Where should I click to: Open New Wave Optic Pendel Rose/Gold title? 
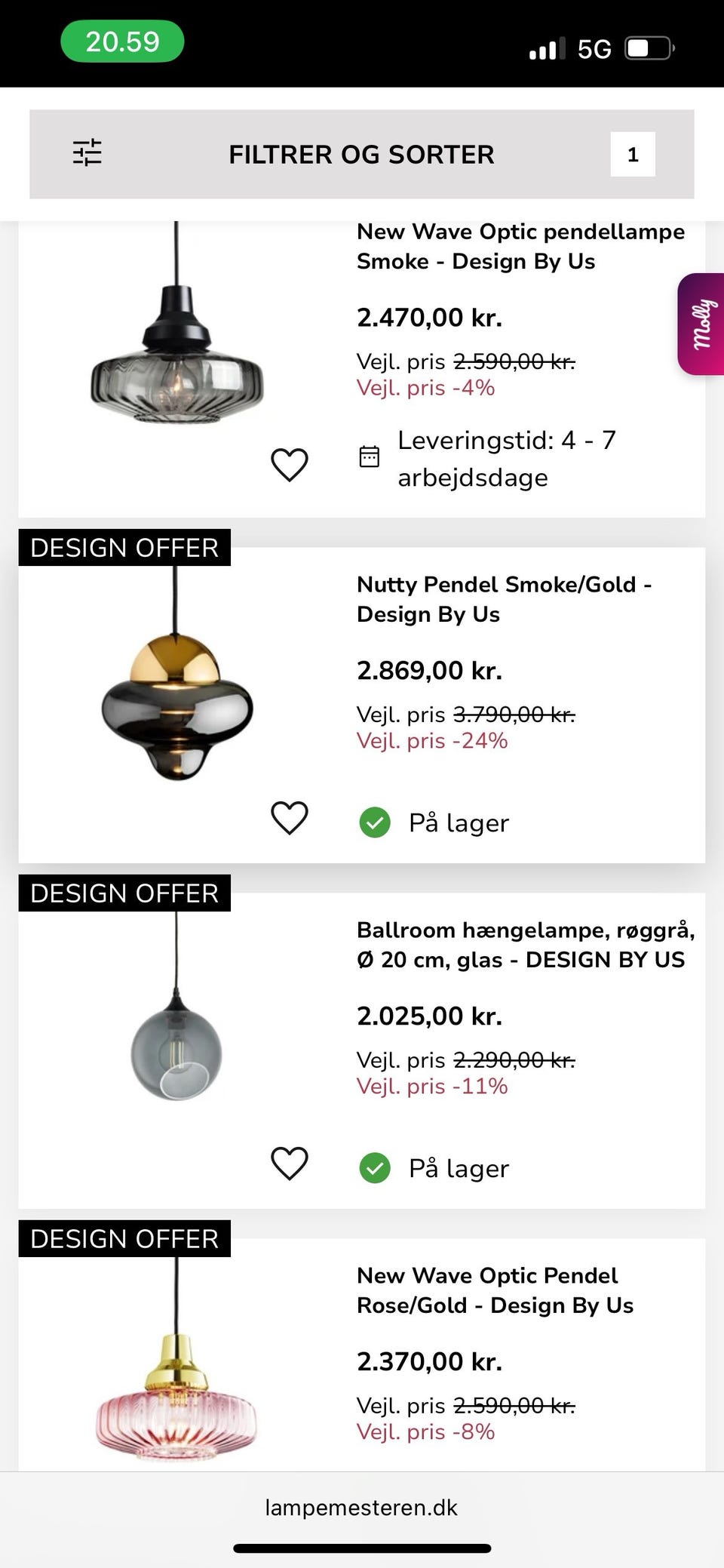[x=495, y=1290]
